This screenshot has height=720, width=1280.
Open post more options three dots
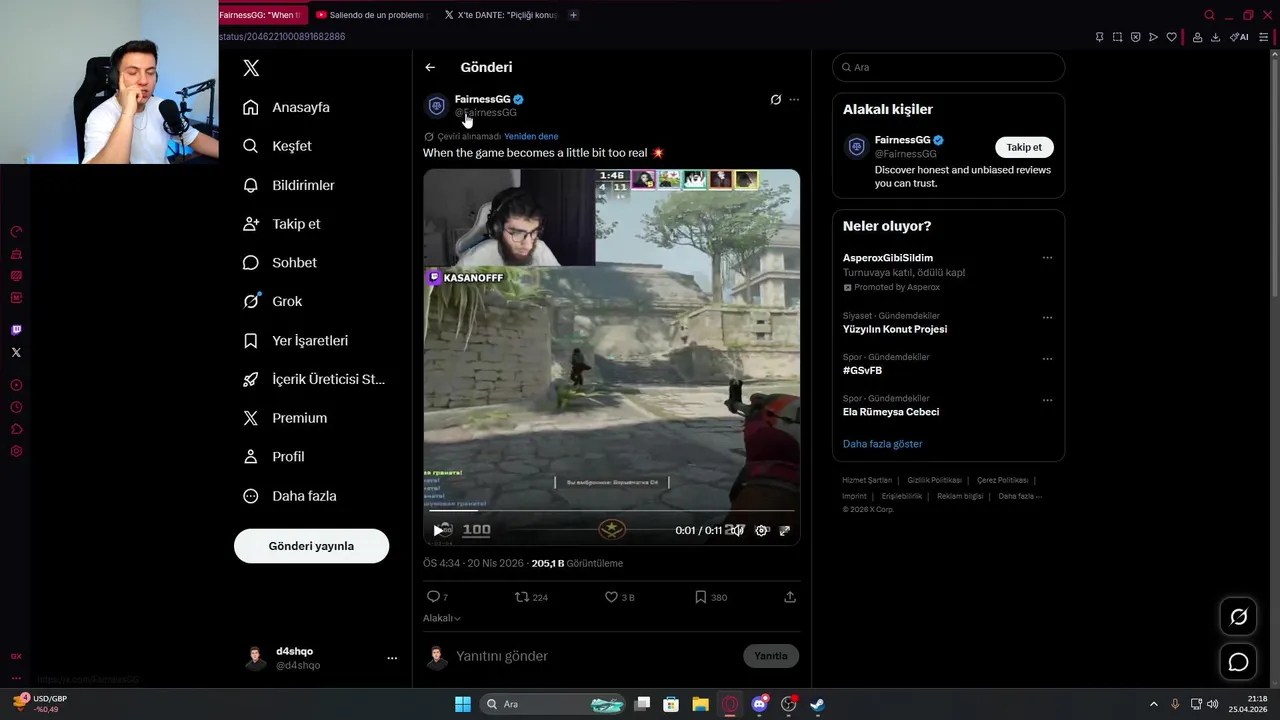794,100
